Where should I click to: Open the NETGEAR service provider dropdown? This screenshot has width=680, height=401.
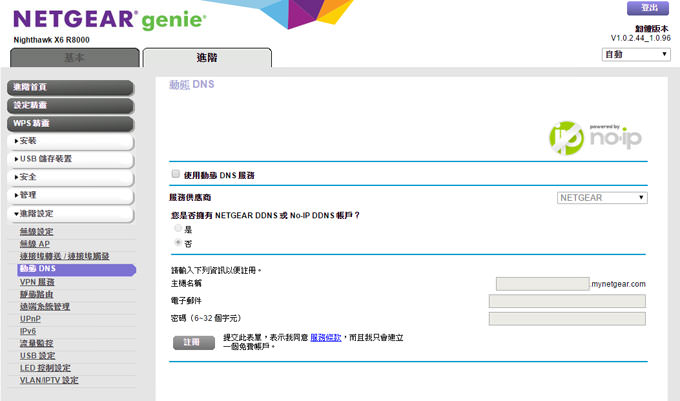(x=602, y=198)
